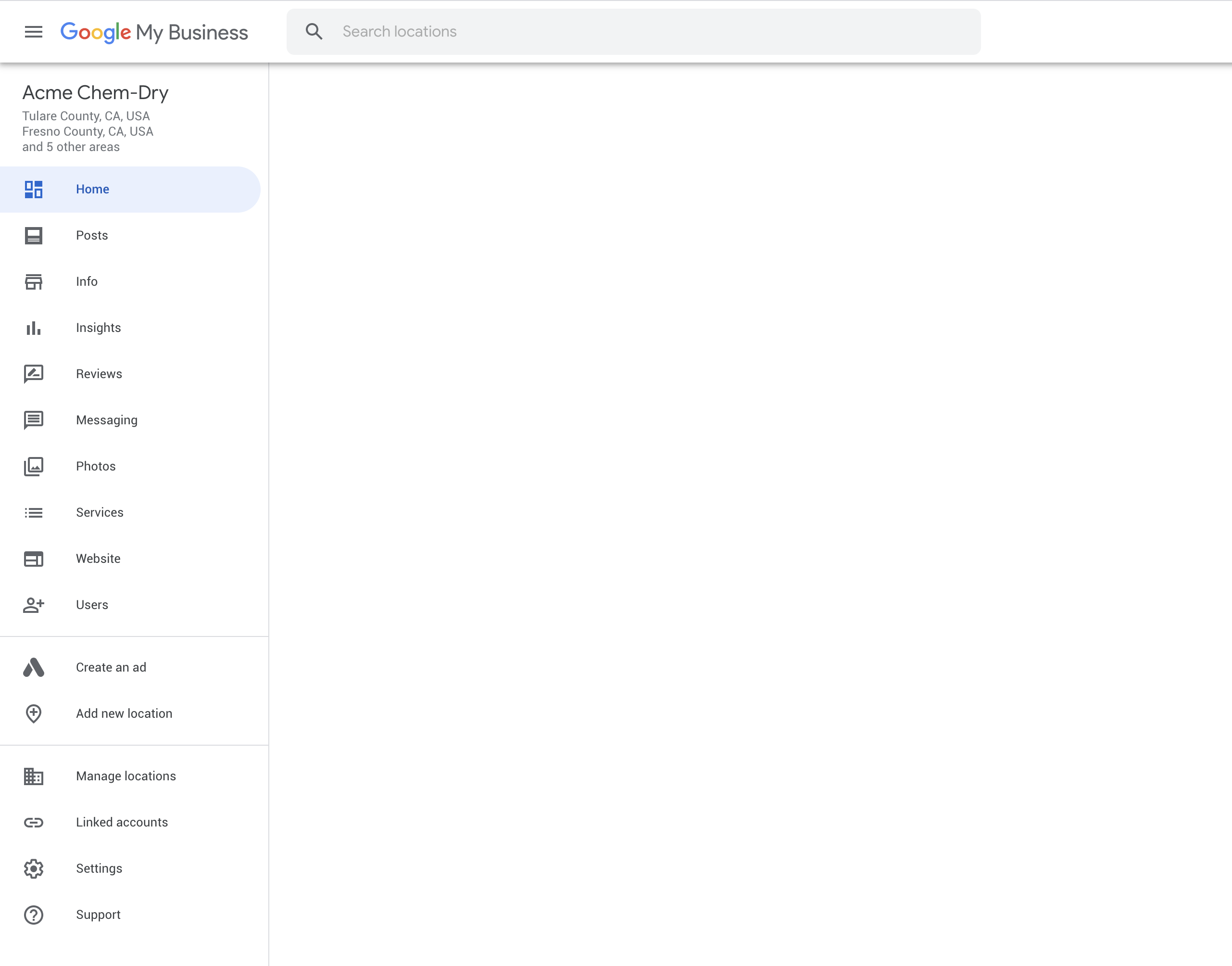The height and width of the screenshot is (966, 1232).
Task: Click the Posts sidebar icon
Action: pos(33,235)
